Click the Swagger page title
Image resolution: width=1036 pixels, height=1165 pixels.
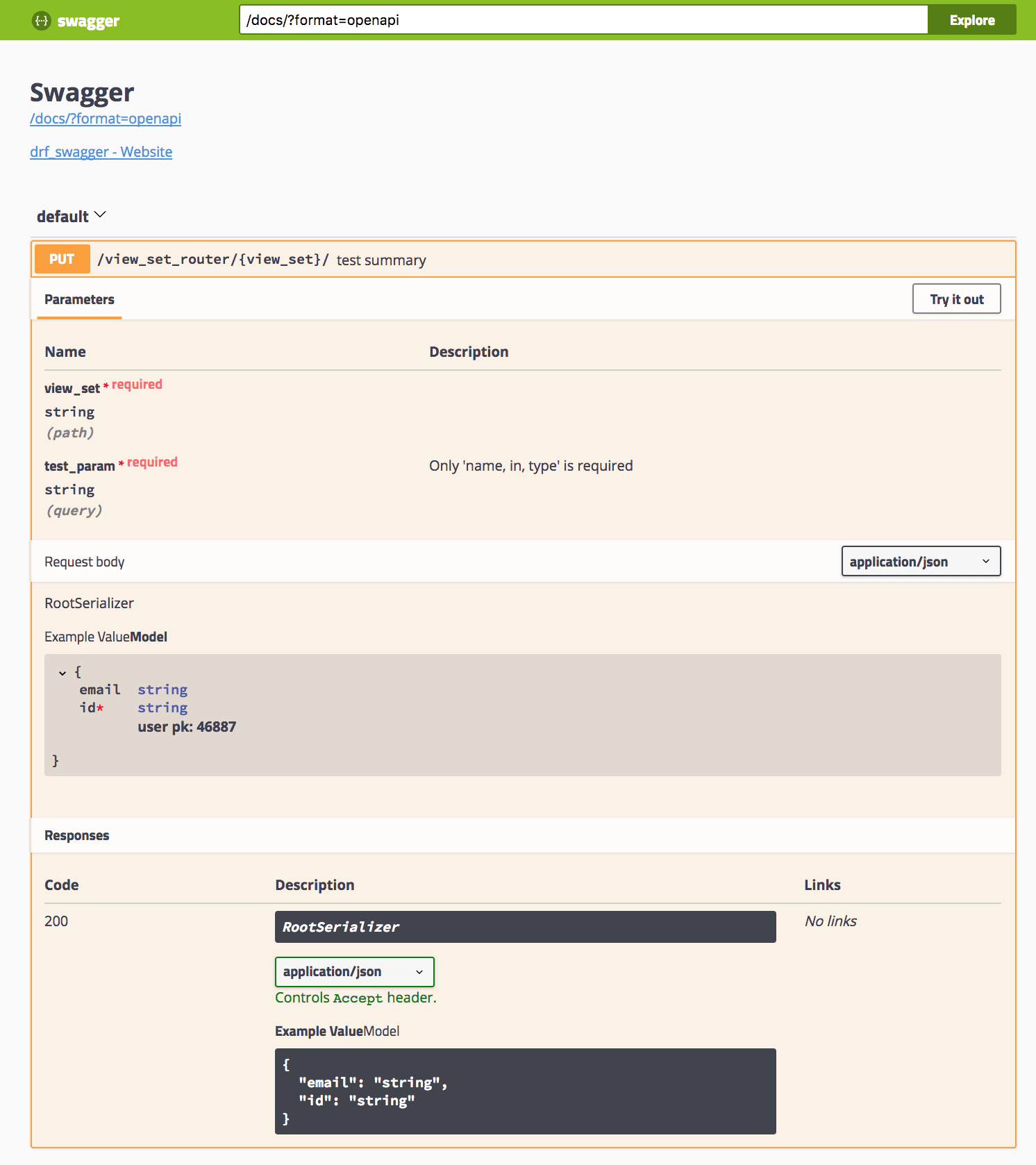coord(82,92)
